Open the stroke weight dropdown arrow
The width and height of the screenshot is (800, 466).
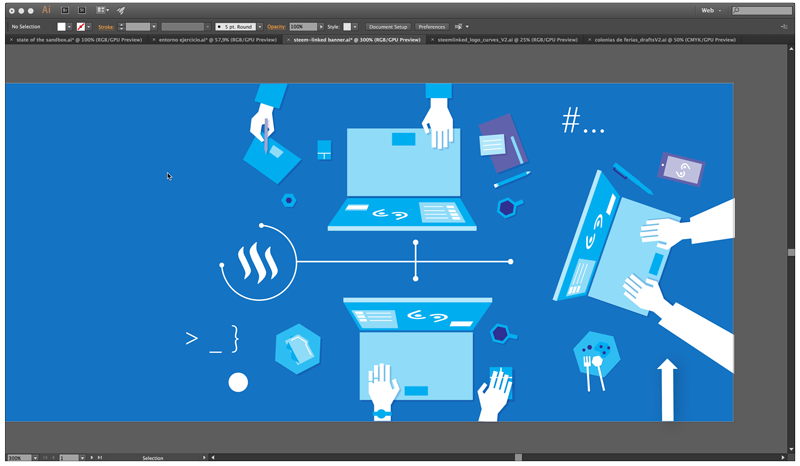pyautogui.click(x=154, y=27)
